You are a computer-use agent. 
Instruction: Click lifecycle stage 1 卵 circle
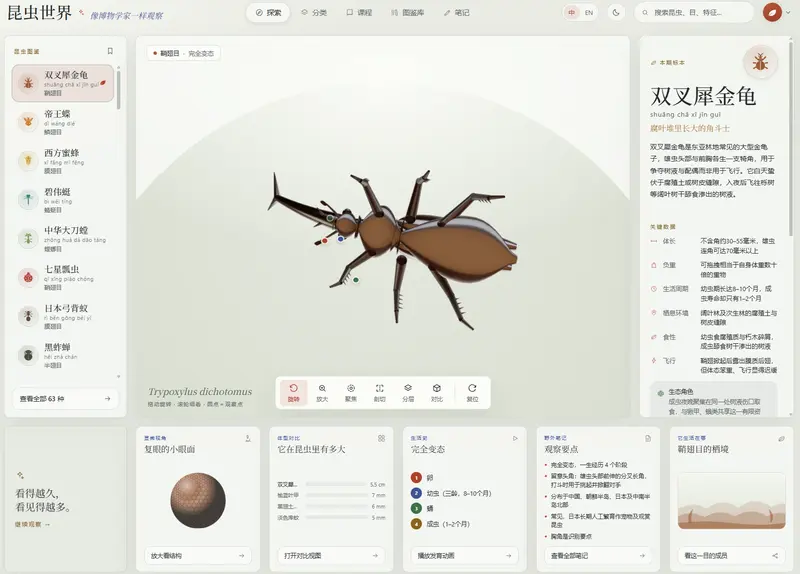[416, 478]
